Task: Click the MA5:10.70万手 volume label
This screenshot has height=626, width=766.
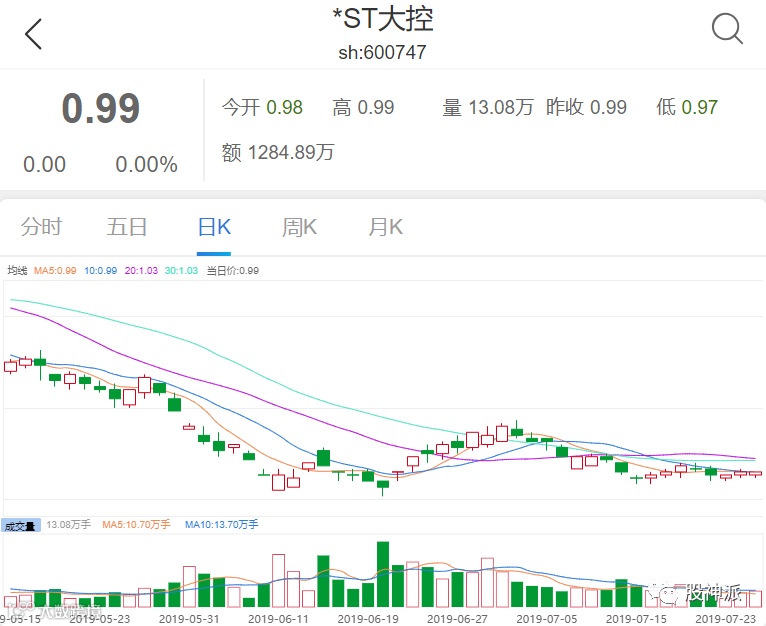Action: coord(136,525)
